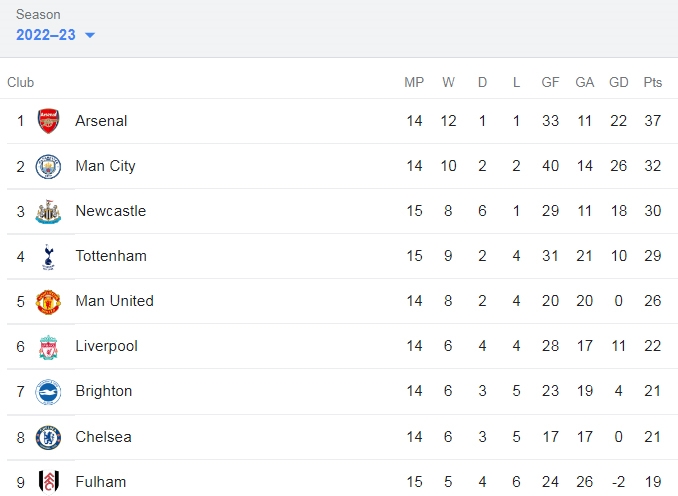
Task: Click the Pts column header
Action: point(652,82)
